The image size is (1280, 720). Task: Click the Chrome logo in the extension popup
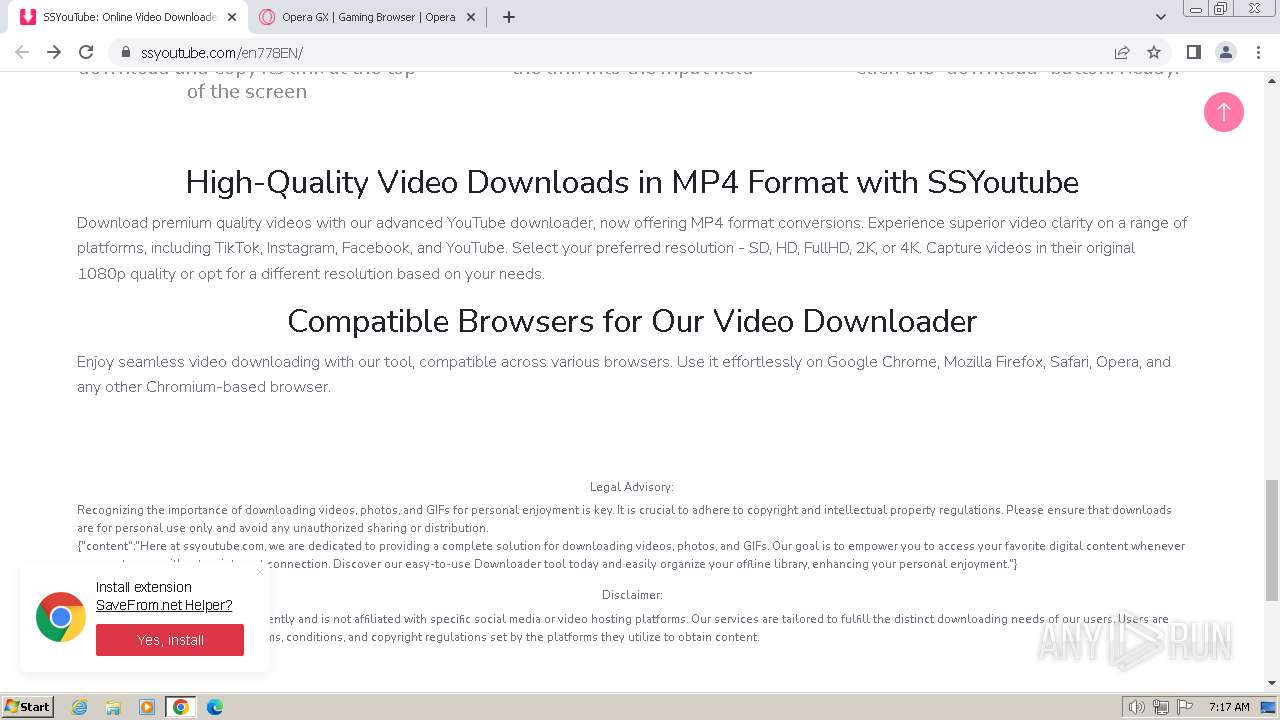[x=60, y=617]
